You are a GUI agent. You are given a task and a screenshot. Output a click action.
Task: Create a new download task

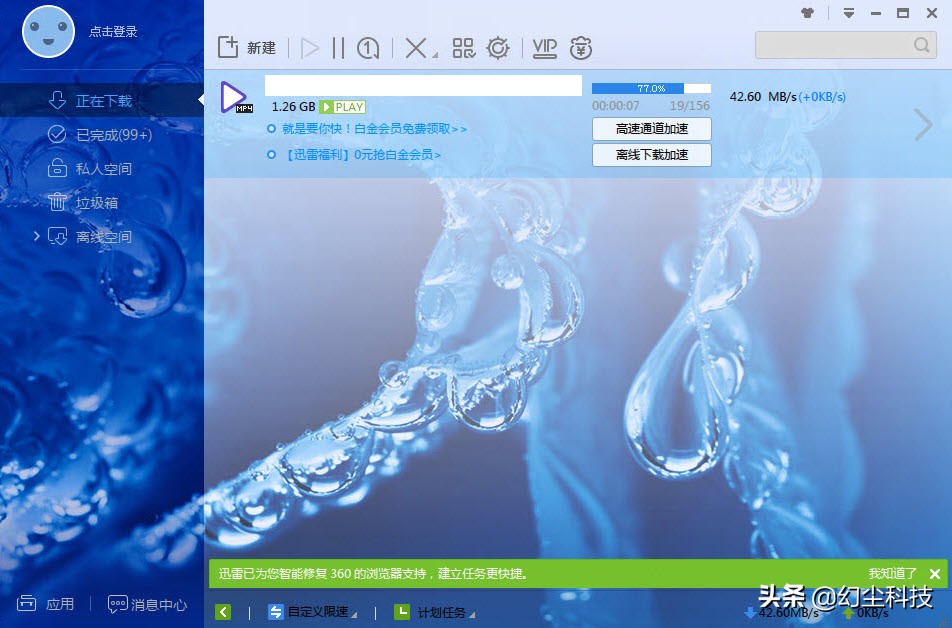(x=245, y=47)
